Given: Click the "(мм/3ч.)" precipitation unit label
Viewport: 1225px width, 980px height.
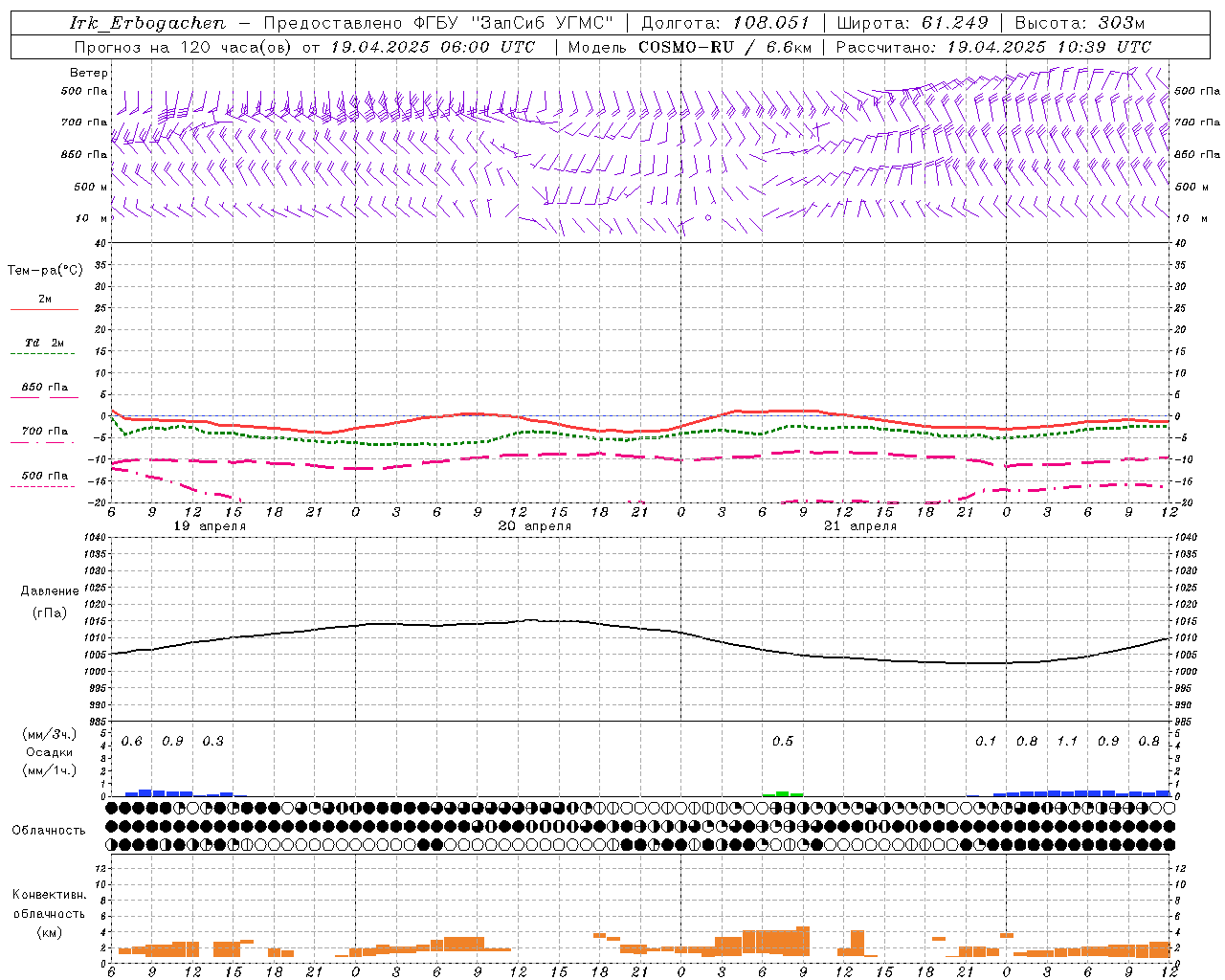Looking at the screenshot, I should 50,734.
